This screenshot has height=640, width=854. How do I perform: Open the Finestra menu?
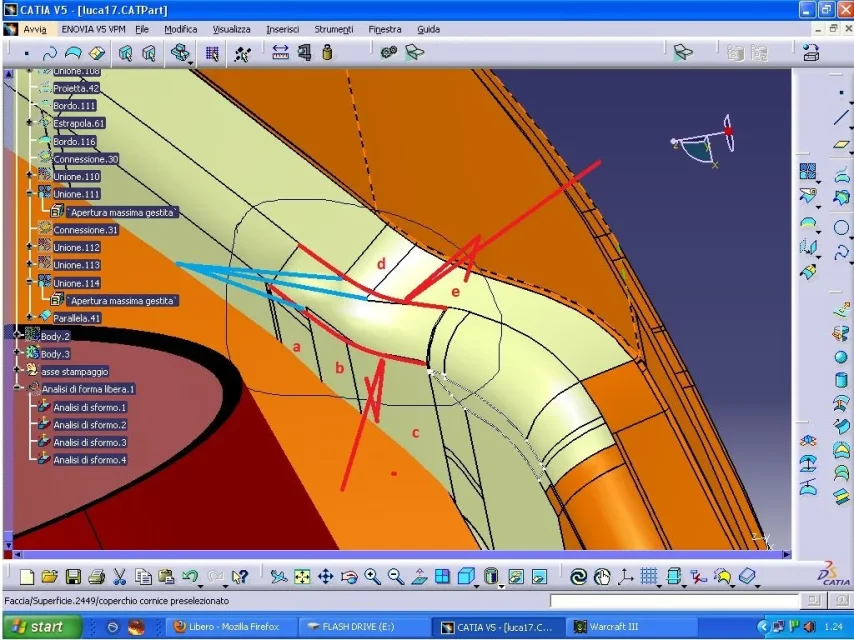385,29
